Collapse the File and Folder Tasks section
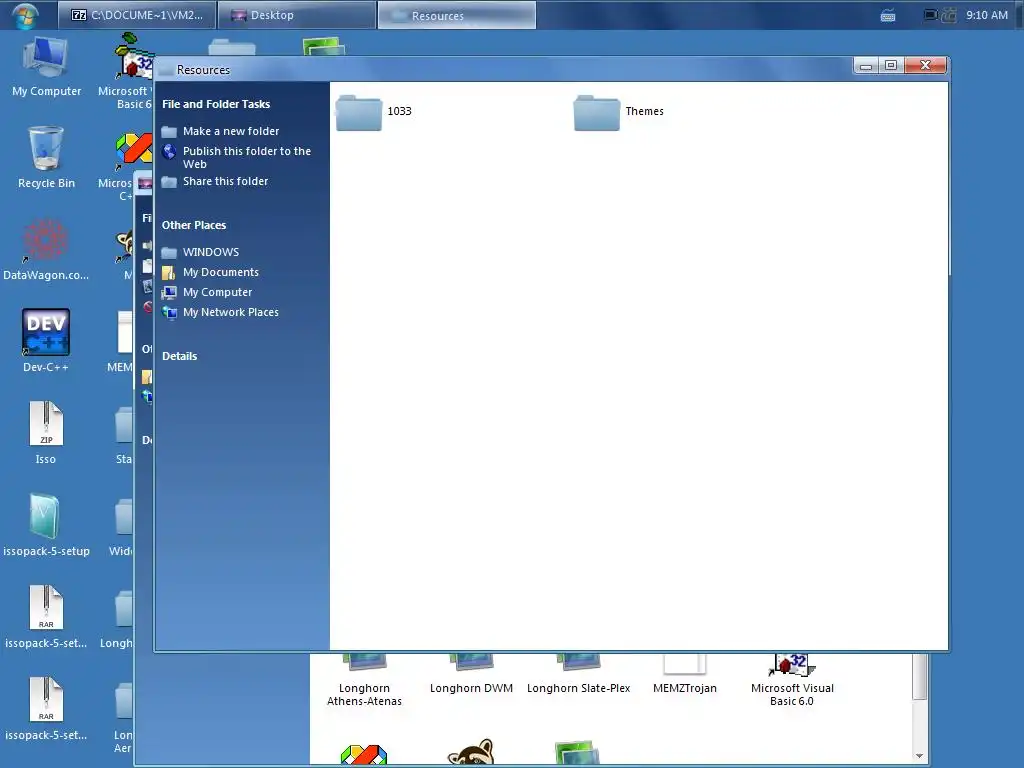1024x768 pixels. (x=216, y=104)
